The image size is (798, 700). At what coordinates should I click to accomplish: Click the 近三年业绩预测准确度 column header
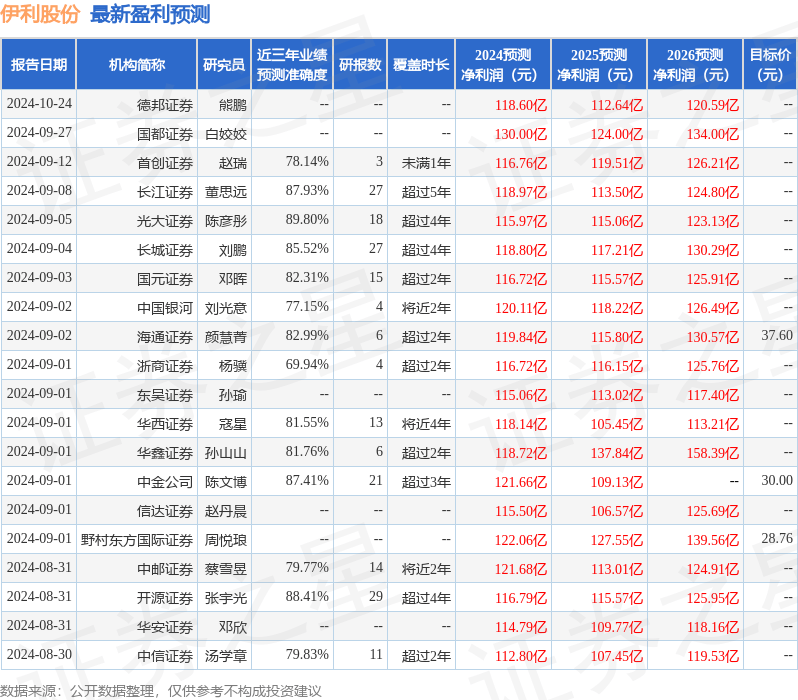click(x=292, y=65)
